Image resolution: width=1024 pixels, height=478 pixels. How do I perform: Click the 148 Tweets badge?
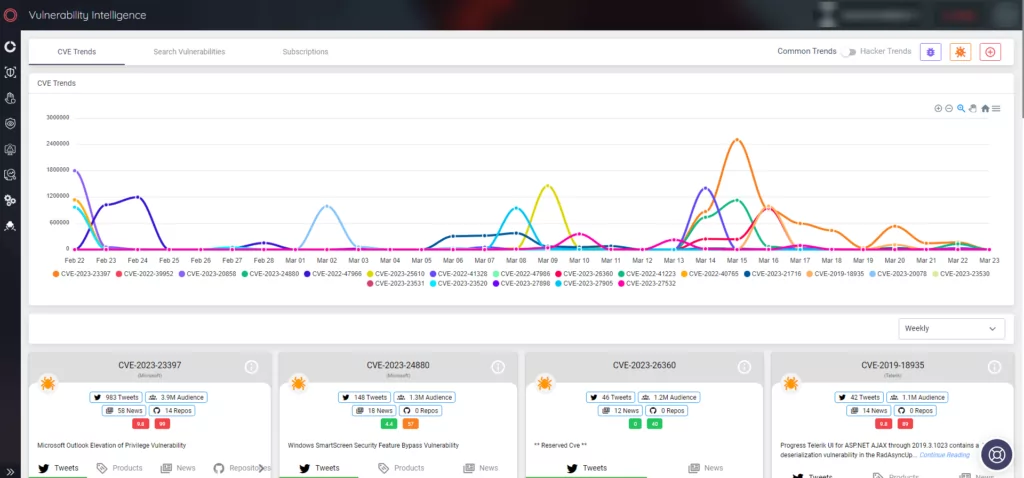tap(364, 397)
